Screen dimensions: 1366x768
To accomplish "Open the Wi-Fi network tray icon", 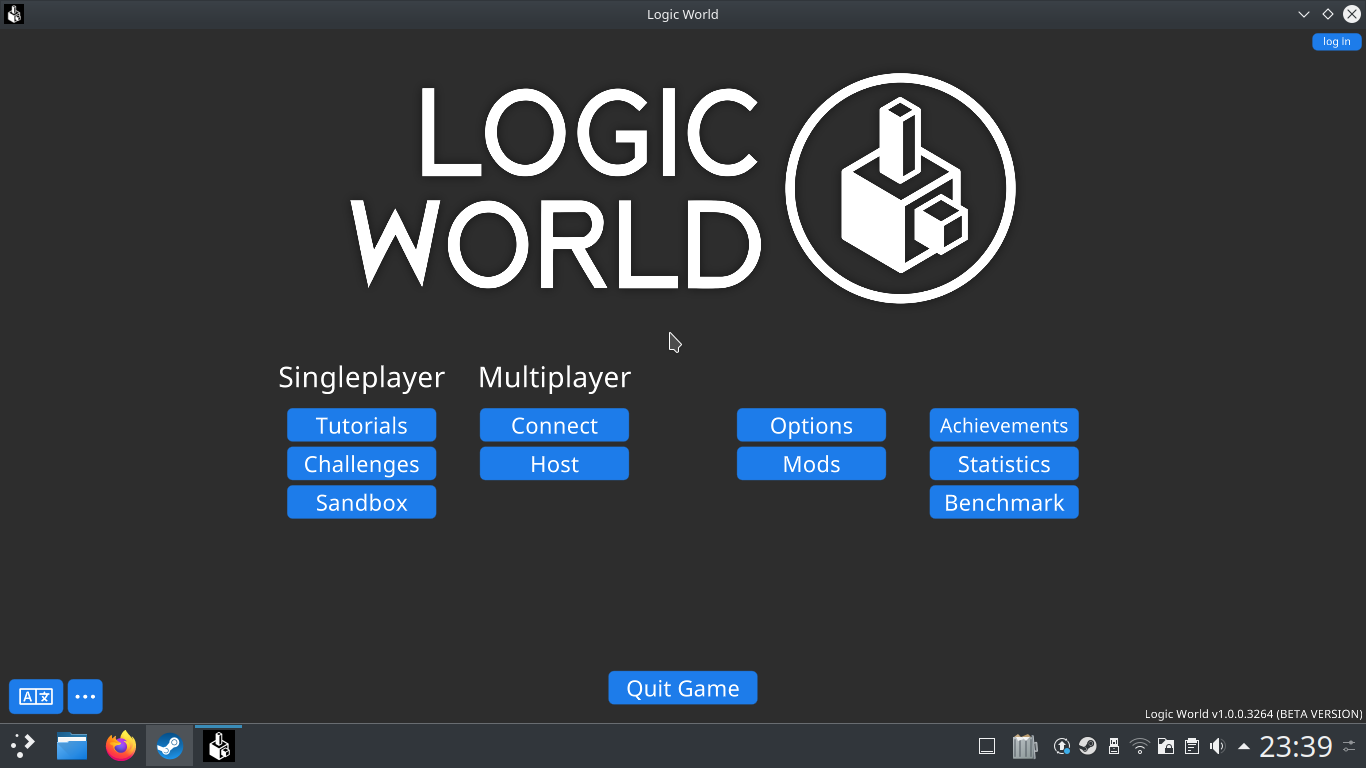I will (1140, 746).
